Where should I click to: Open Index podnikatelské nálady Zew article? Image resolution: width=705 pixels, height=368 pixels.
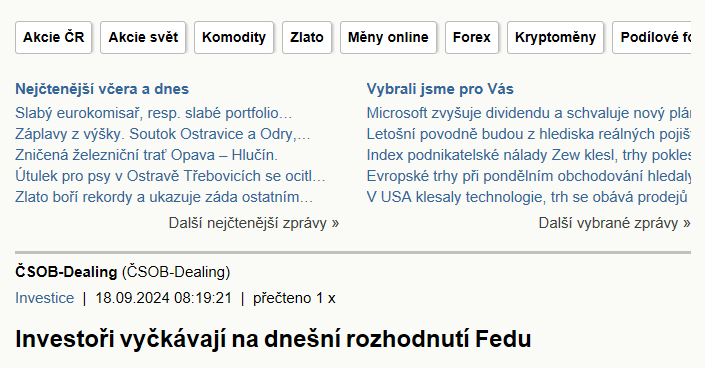pyautogui.click(x=529, y=155)
